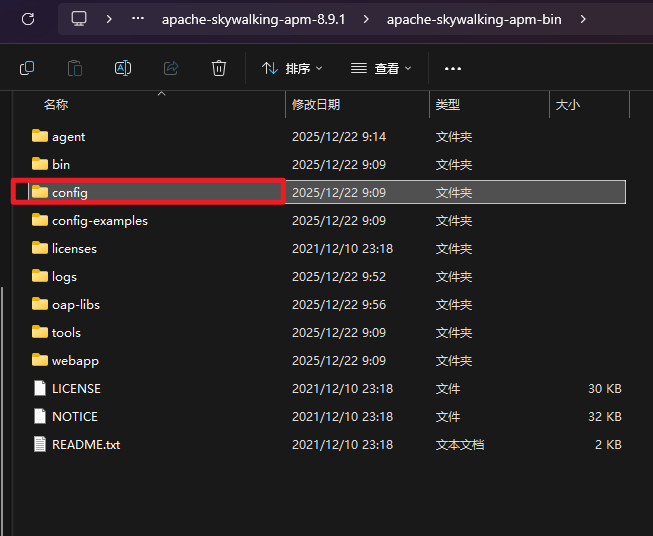653x536 pixels.
Task: Click the Copy icon in toolbar
Action: [27, 68]
